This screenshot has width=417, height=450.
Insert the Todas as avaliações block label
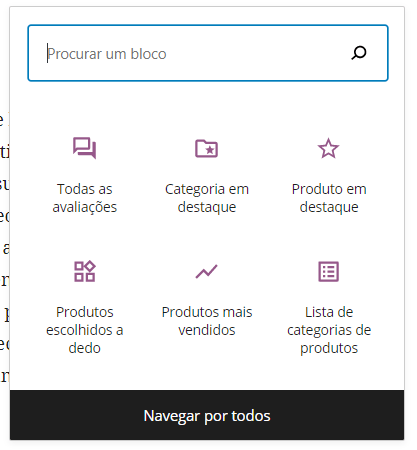click(x=85, y=198)
